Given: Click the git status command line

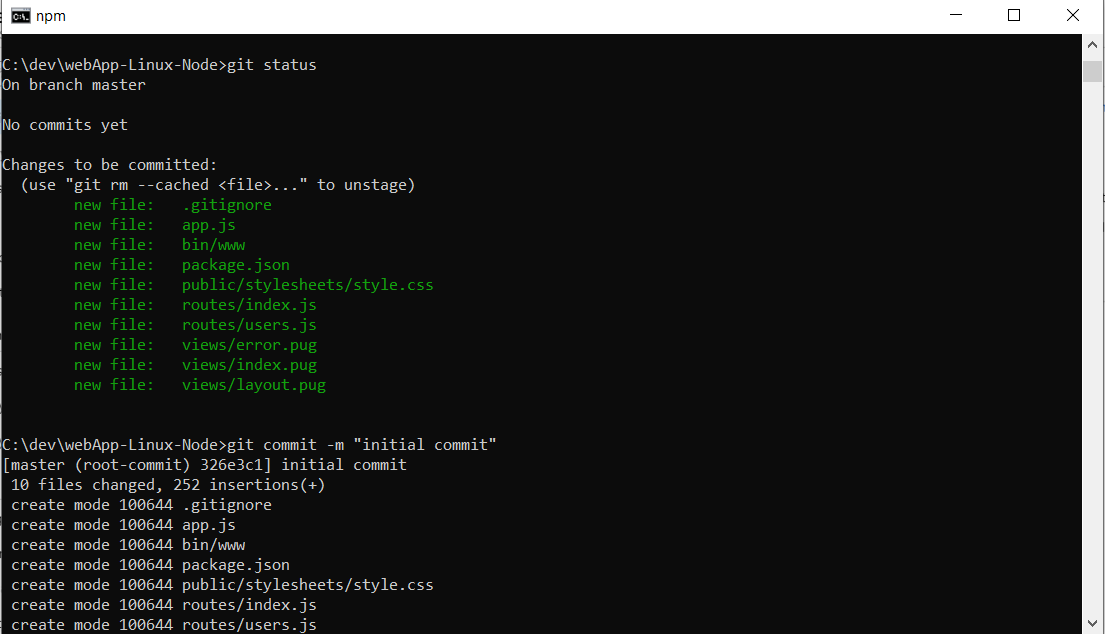Looking at the screenshot, I should [x=158, y=64].
